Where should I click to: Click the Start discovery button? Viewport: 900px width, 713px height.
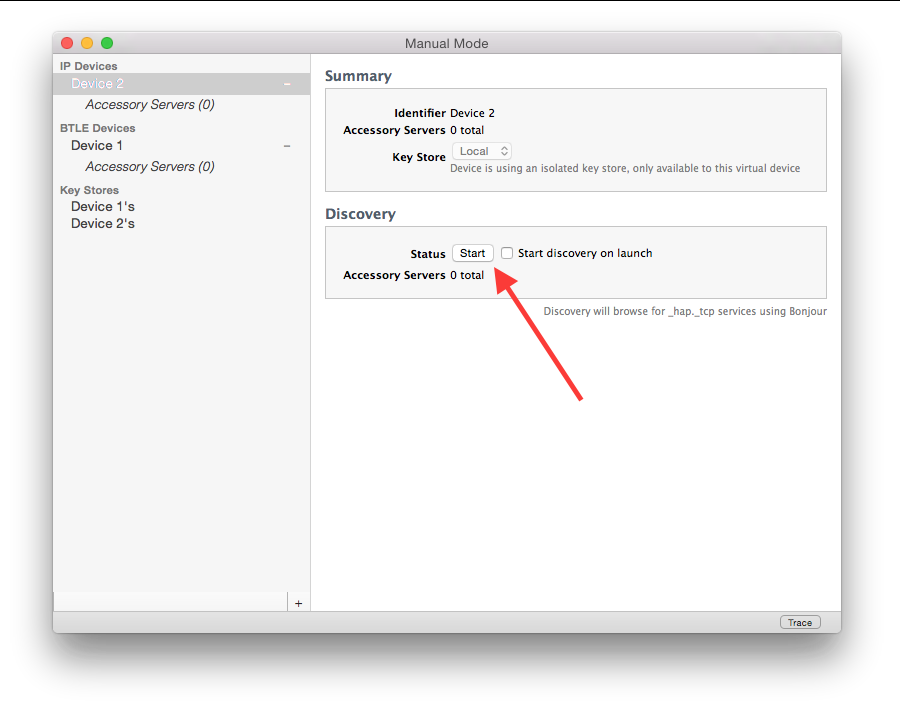pyautogui.click(x=472, y=253)
